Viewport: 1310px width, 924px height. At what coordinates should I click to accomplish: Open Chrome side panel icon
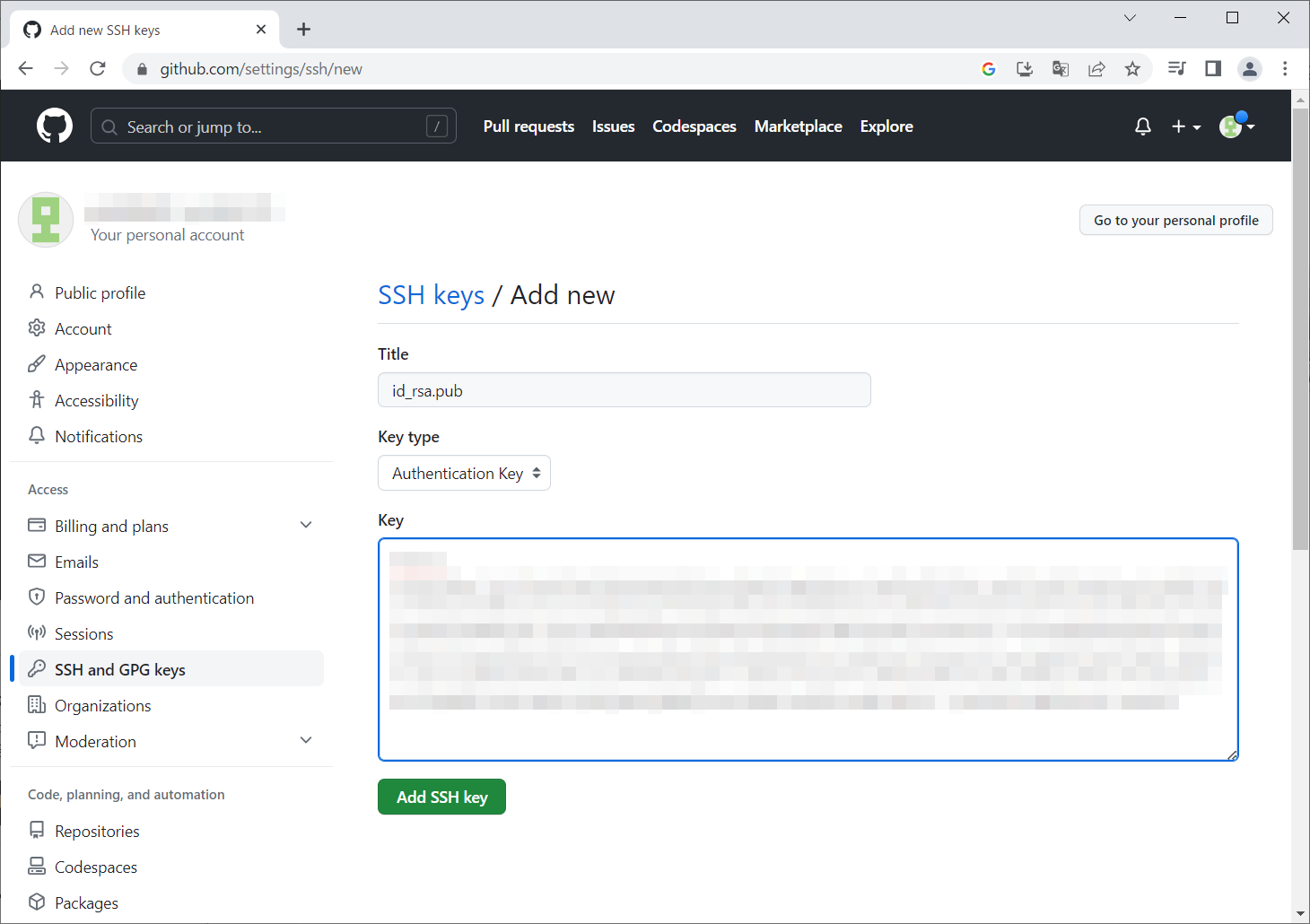point(1213,69)
